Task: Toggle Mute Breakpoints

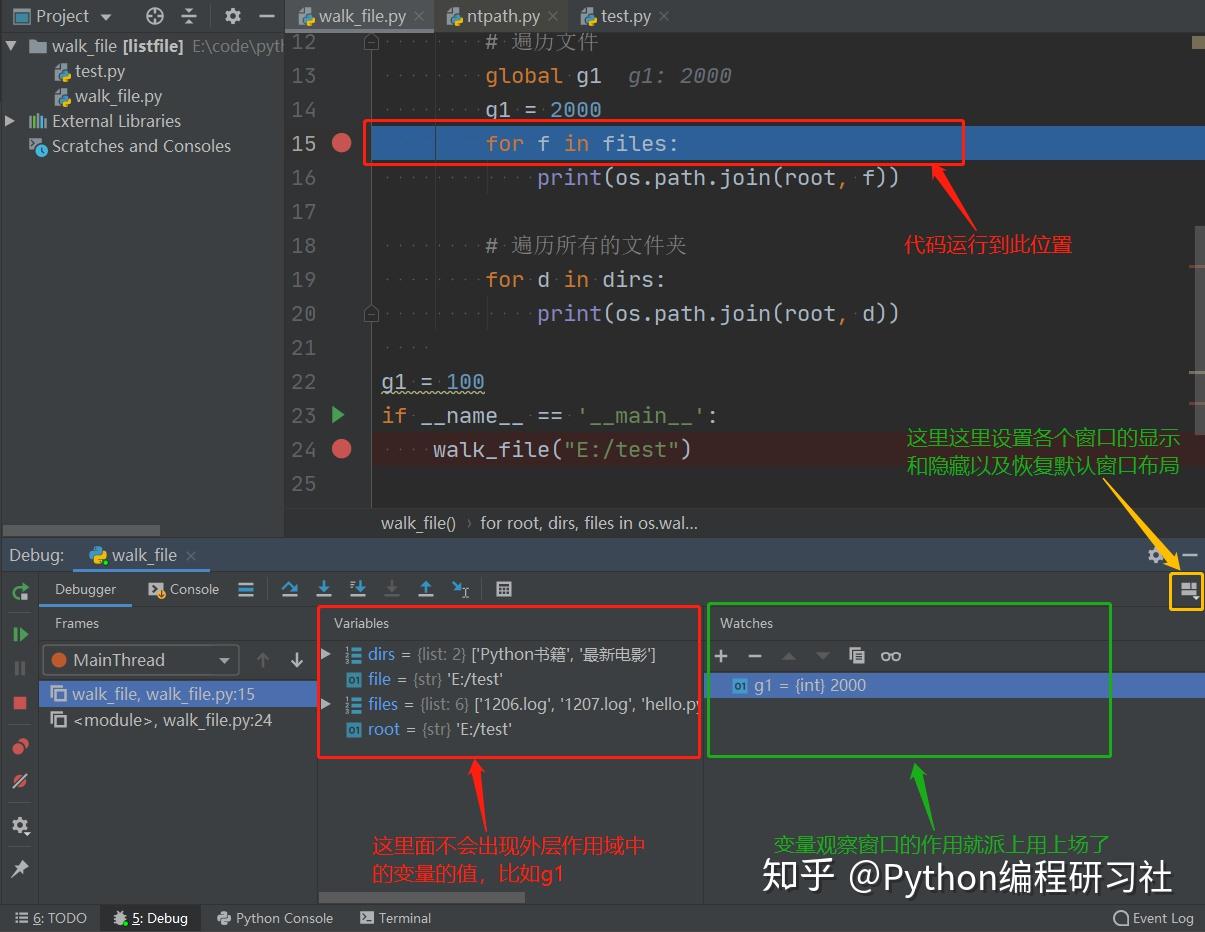Action: [x=20, y=782]
